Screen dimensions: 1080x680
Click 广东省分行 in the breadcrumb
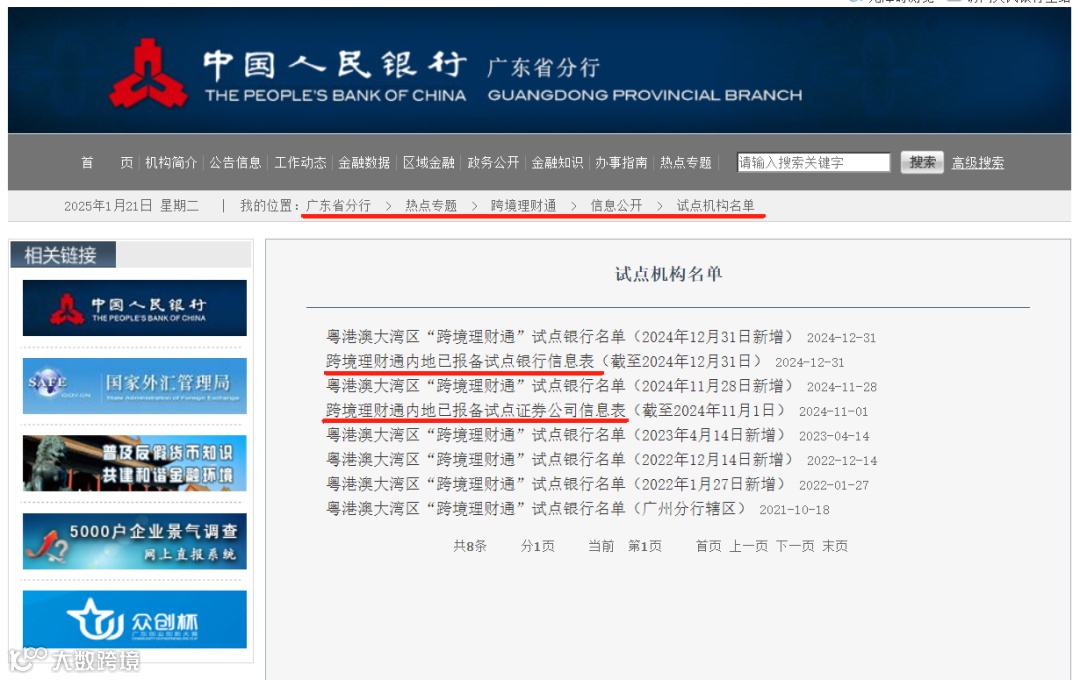[338, 205]
